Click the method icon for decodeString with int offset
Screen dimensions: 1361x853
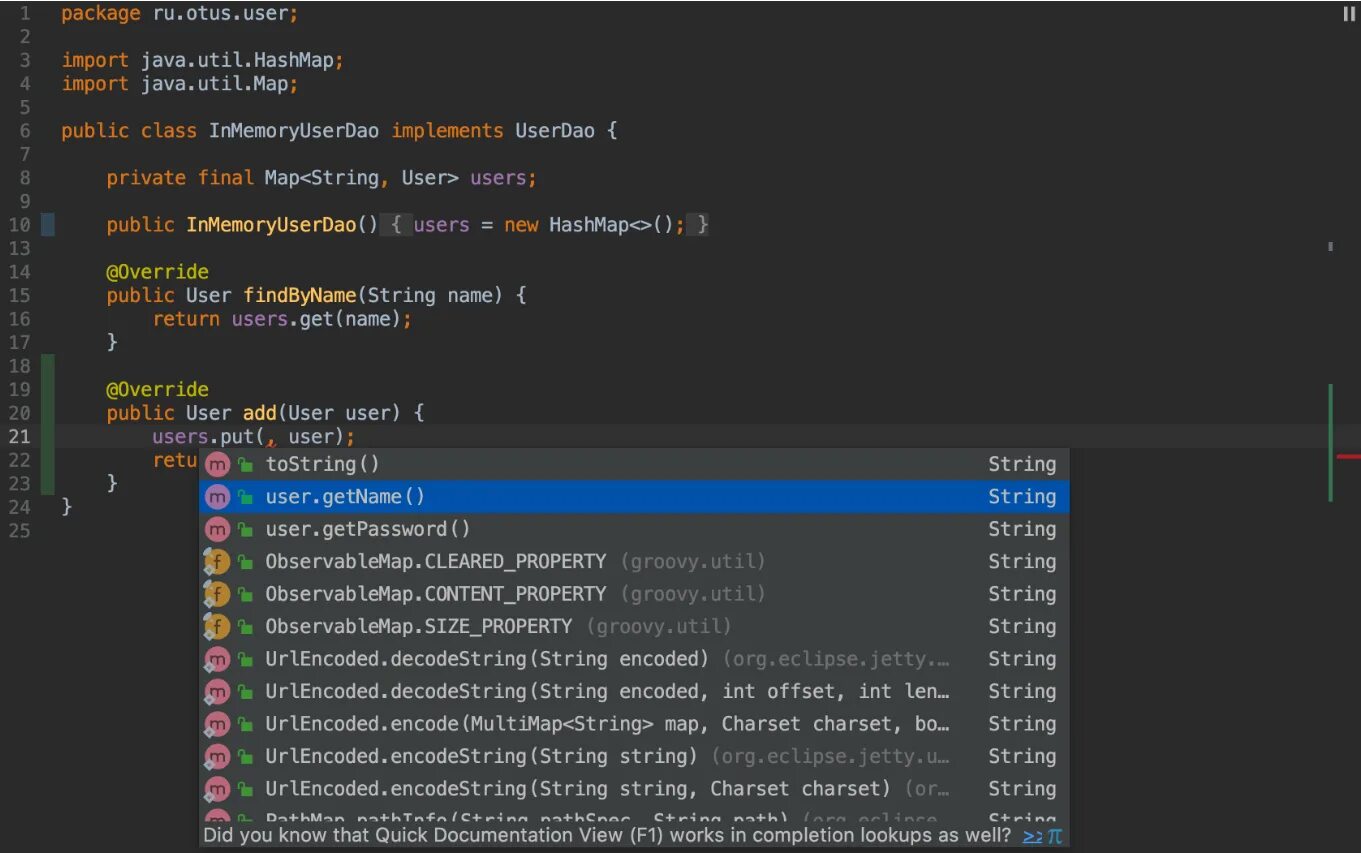pos(217,692)
